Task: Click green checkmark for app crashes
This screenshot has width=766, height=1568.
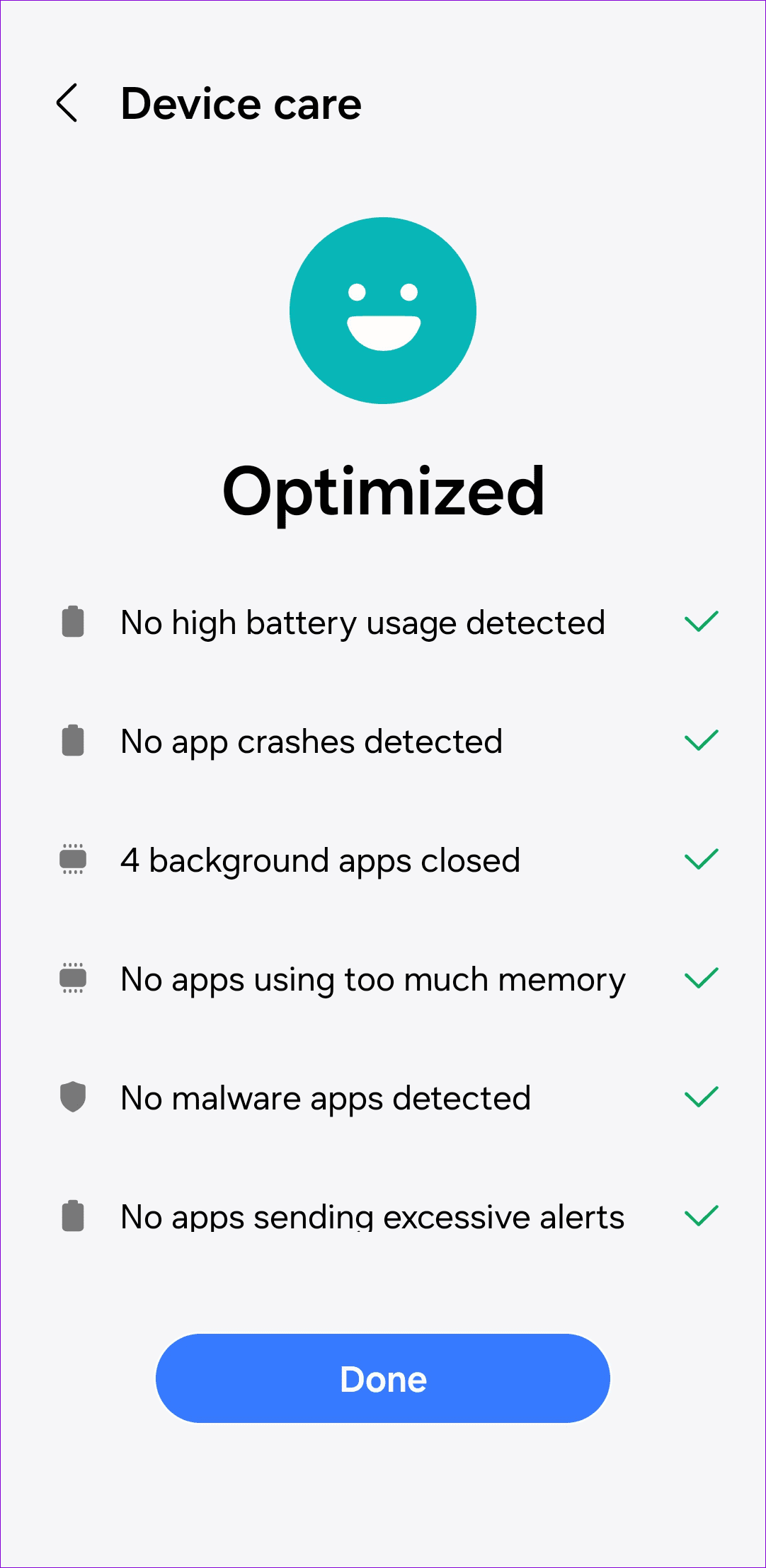Action: (702, 740)
